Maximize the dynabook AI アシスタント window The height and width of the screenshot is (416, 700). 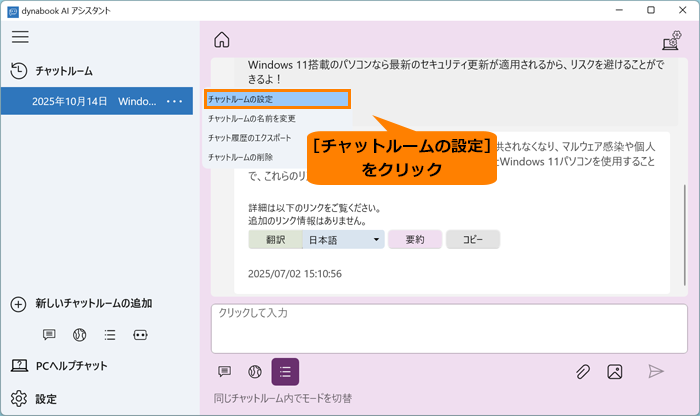coord(651,10)
